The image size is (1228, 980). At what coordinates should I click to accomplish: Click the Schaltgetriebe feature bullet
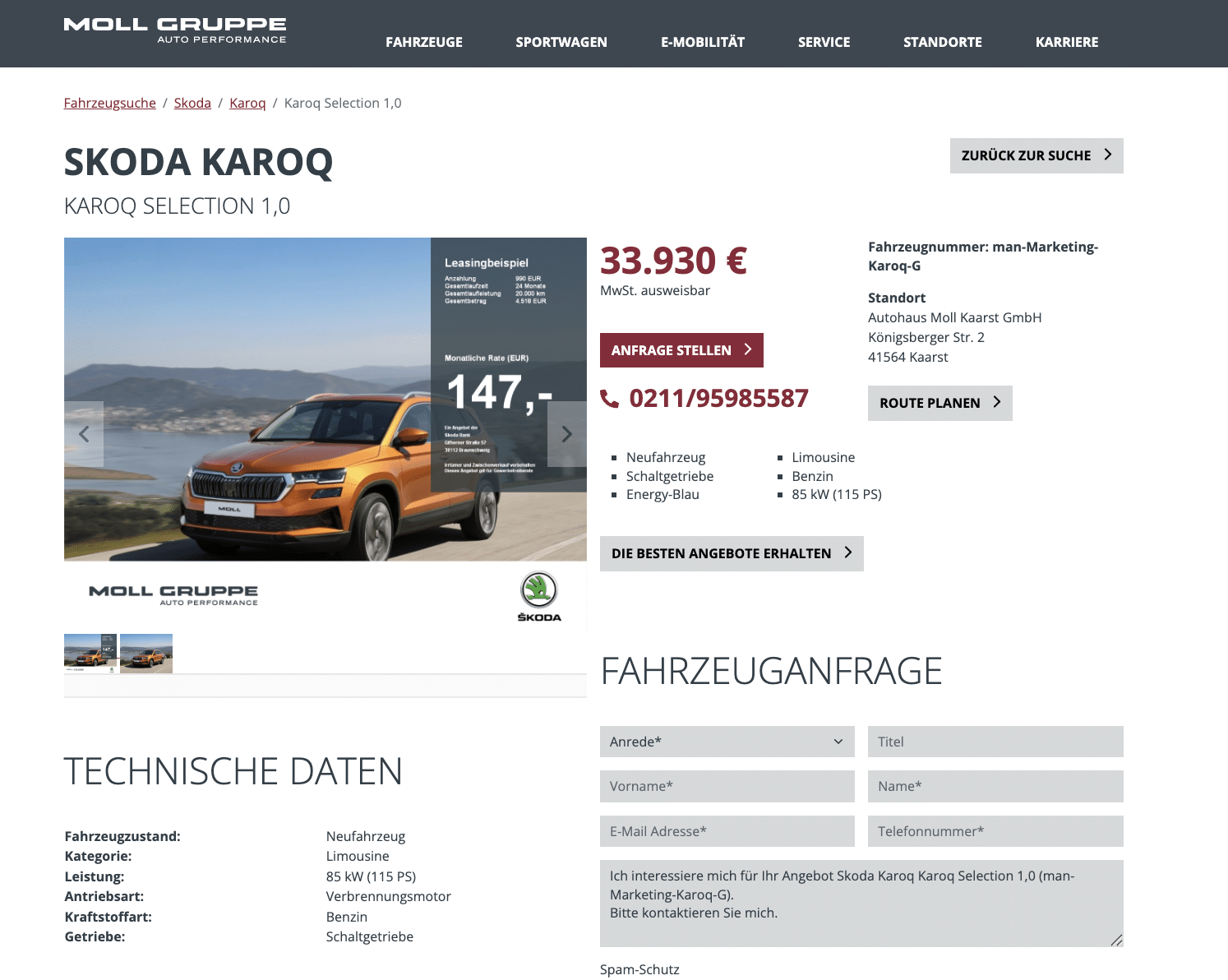click(670, 476)
